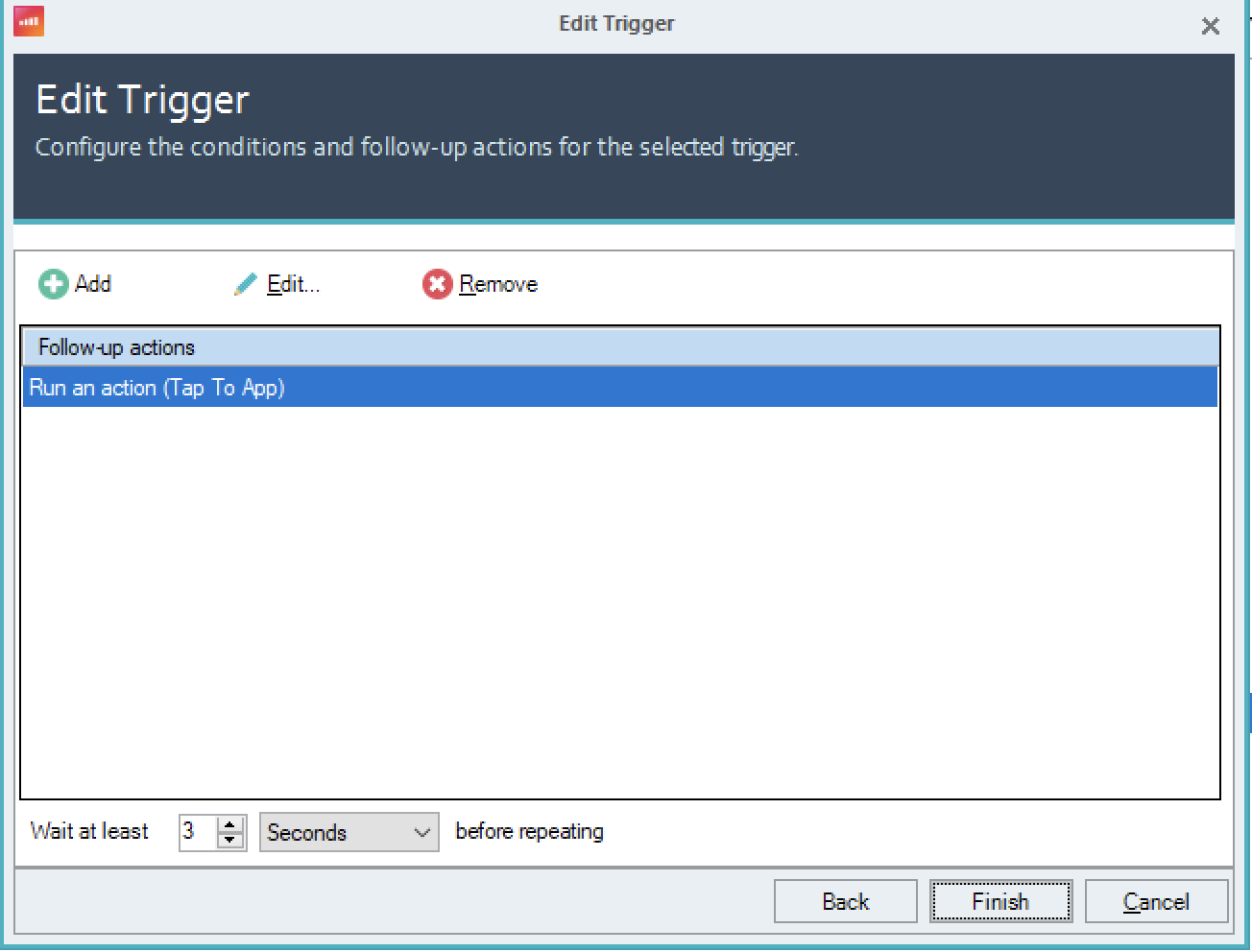This screenshot has height=952, width=1252.
Task: Click the green plus Add icon
Action: click(53, 284)
